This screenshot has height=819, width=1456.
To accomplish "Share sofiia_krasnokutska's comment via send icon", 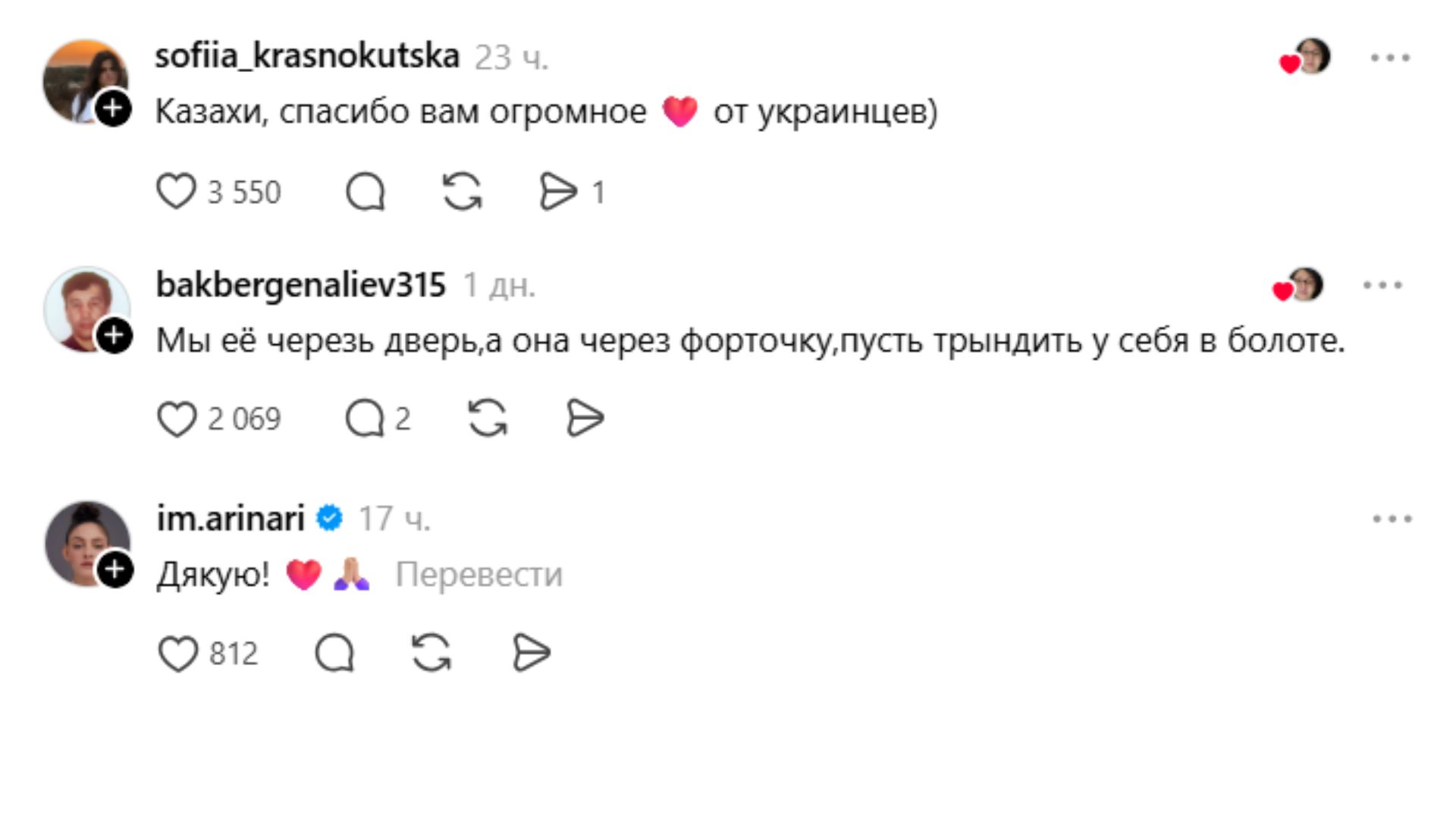I will 558,191.
